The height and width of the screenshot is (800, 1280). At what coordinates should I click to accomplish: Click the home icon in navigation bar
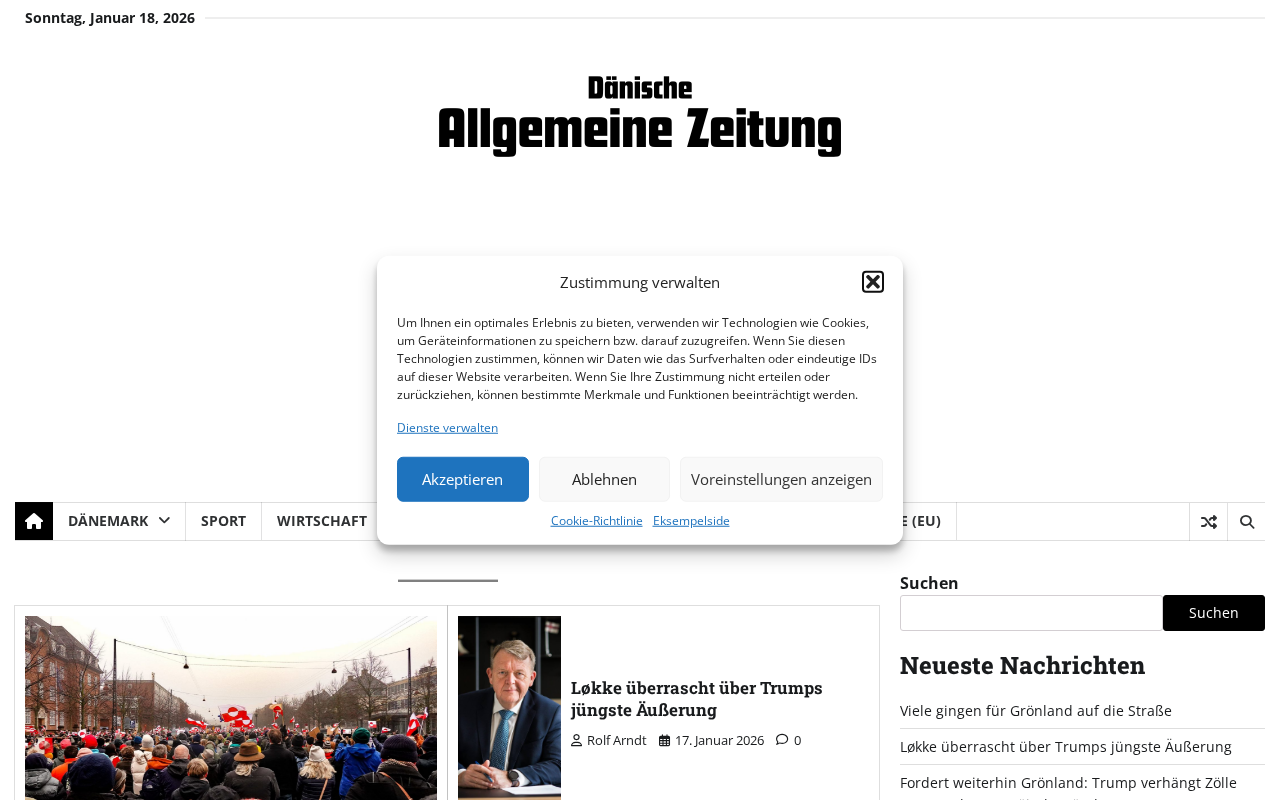34,521
